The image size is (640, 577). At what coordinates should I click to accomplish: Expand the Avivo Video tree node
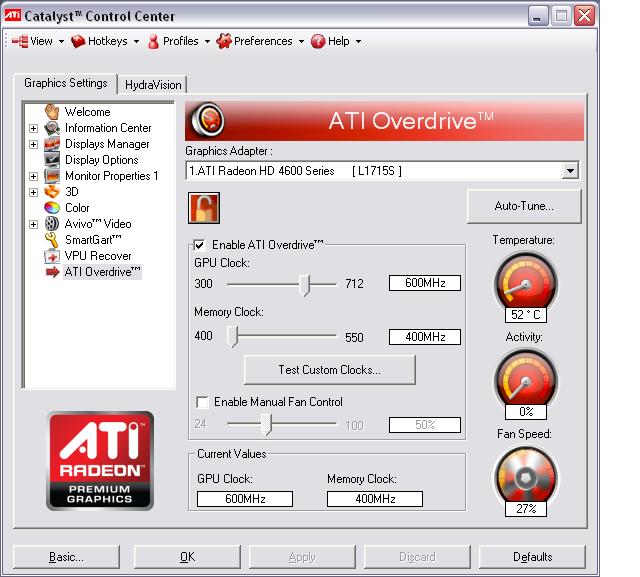(34, 224)
